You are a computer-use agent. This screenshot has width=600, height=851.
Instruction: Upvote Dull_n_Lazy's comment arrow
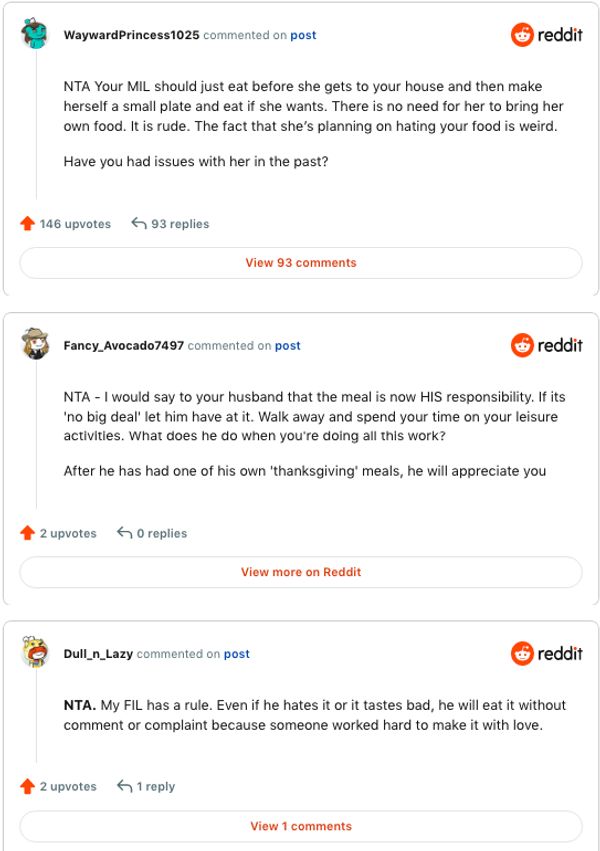[x=28, y=786]
